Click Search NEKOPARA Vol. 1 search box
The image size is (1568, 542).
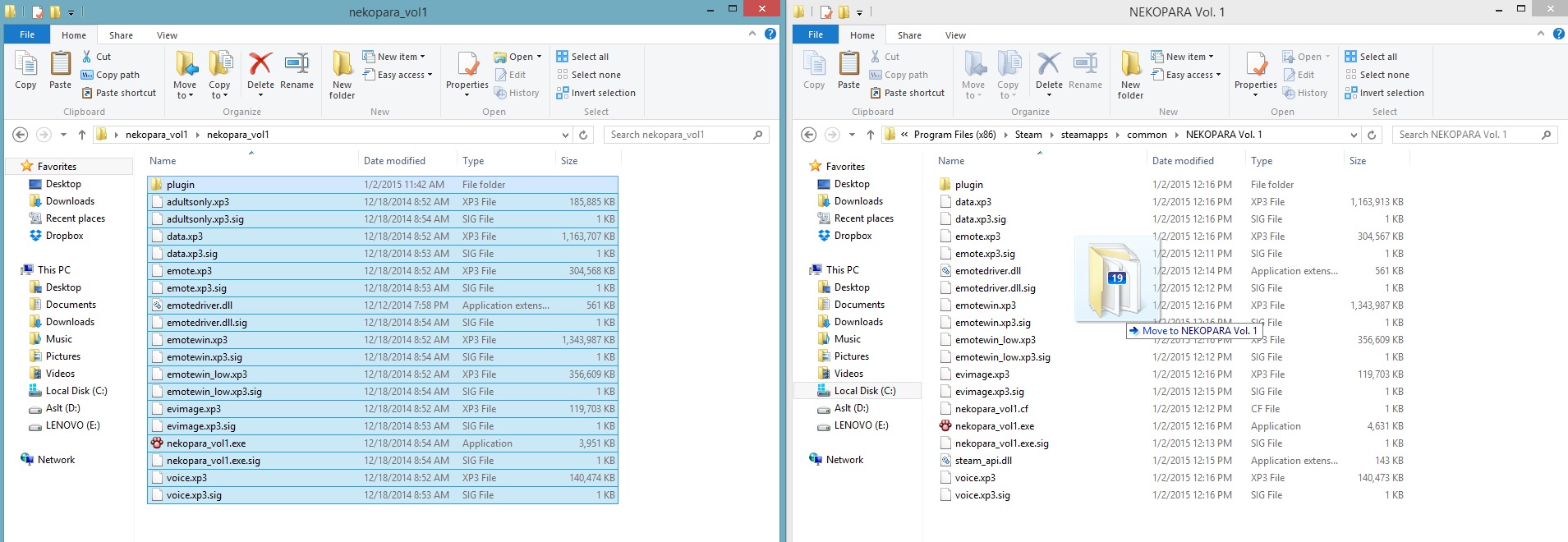click(x=1474, y=135)
